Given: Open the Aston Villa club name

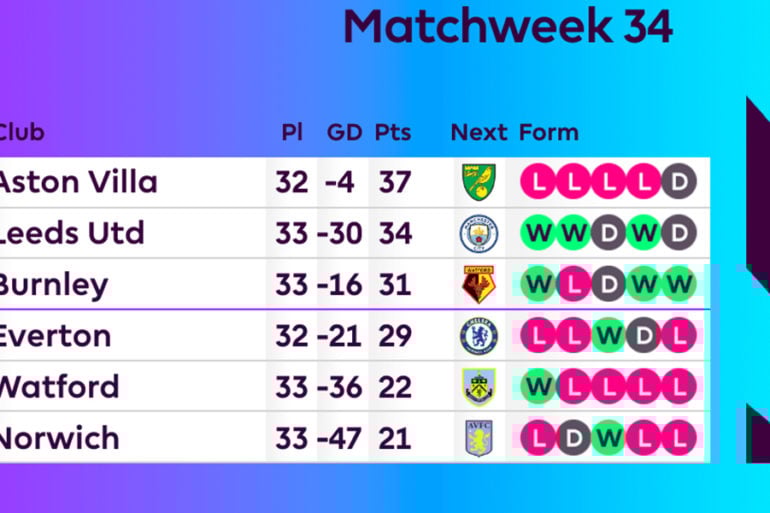Looking at the screenshot, I should pos(77,182).
